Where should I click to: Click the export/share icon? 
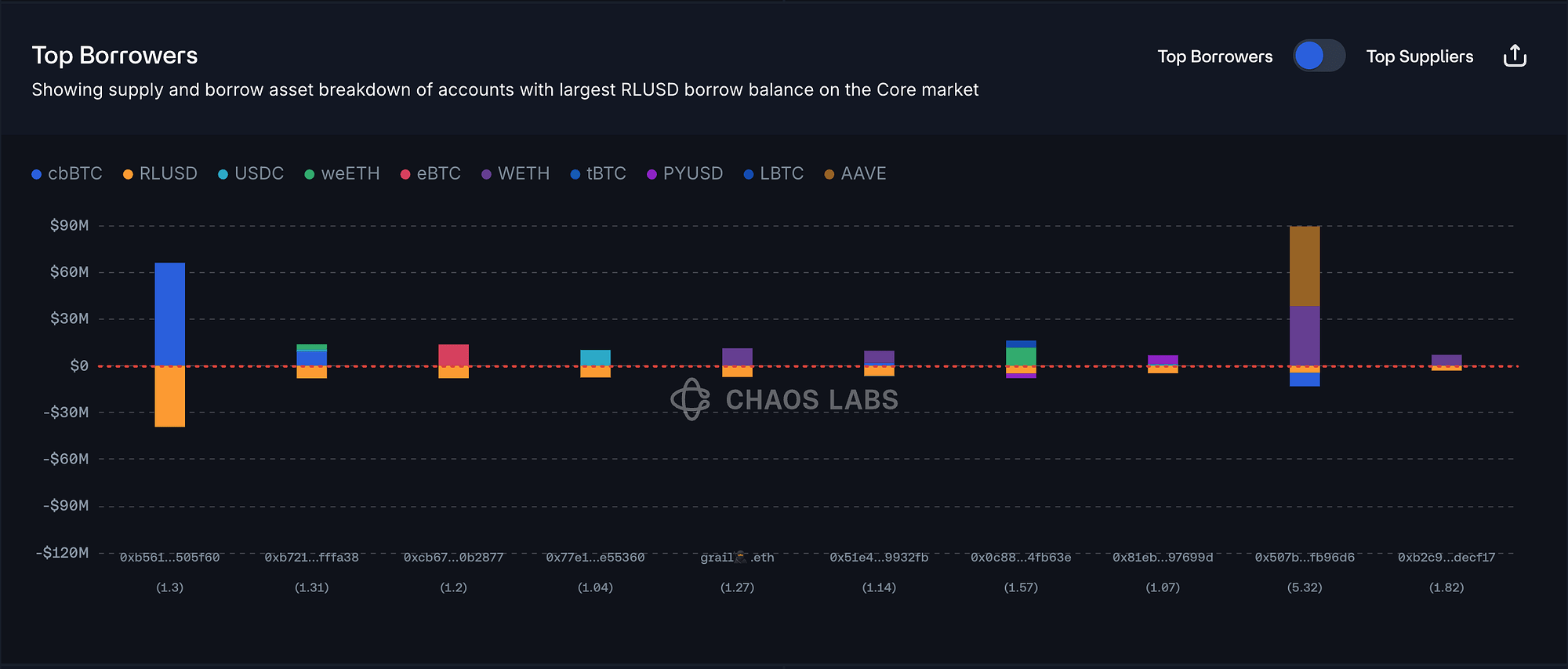click(x=1515, y=56)
